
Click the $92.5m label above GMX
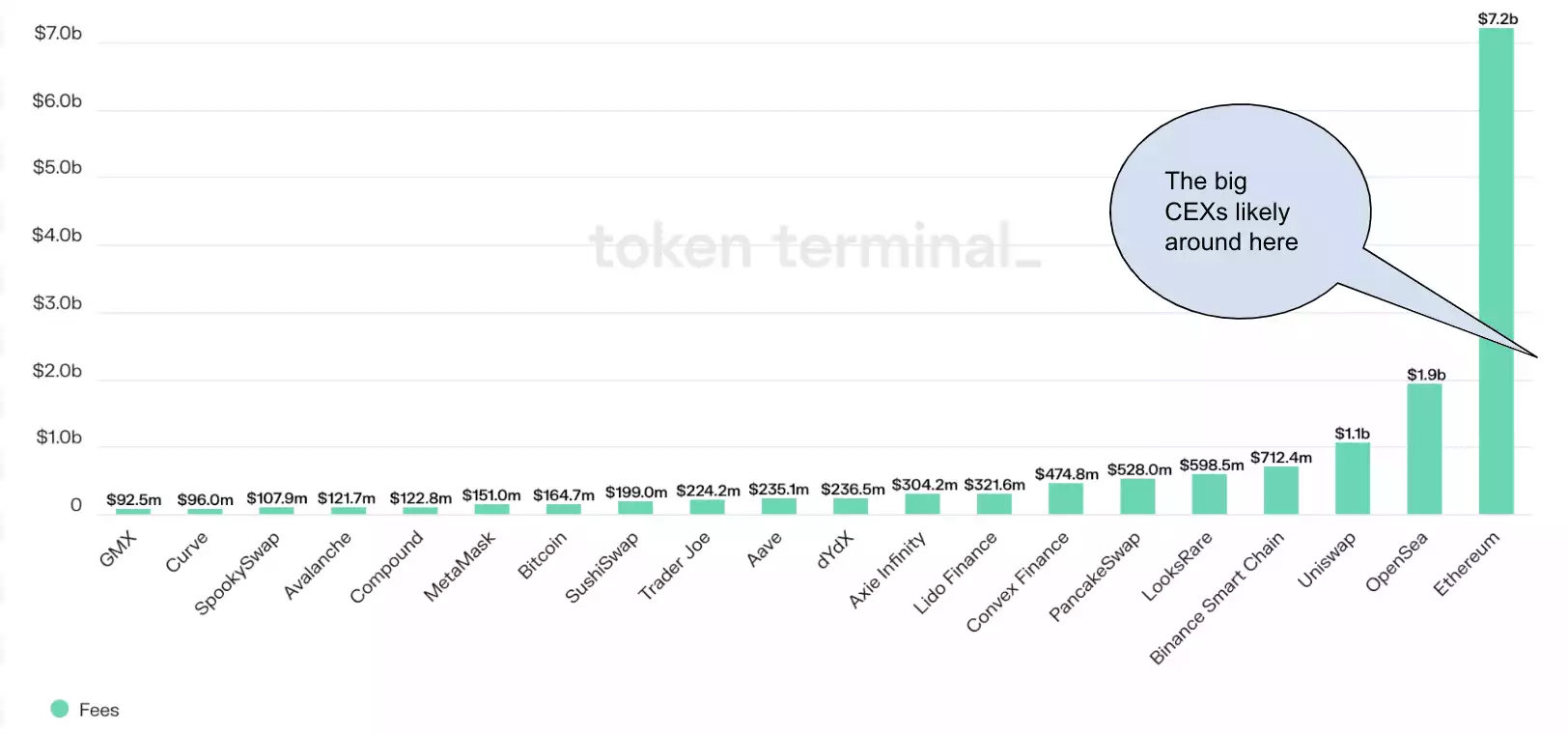pos(133,499)
